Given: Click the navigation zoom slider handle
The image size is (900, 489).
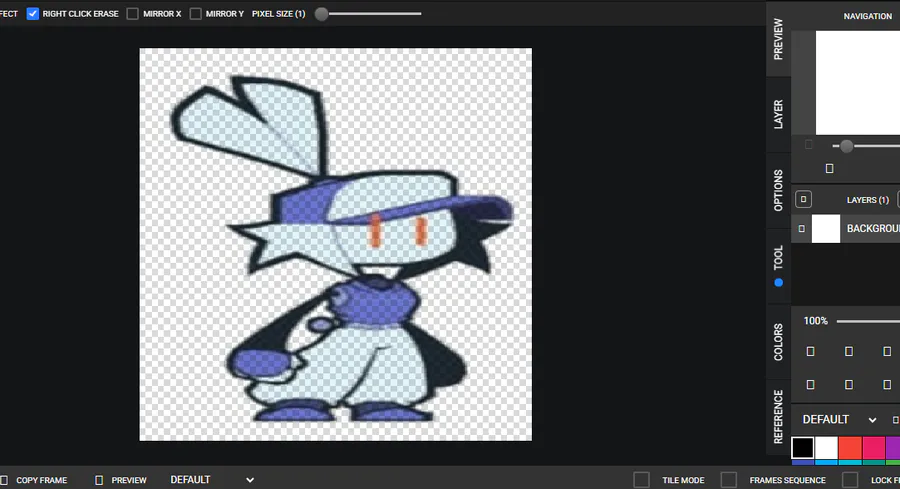Looking at the screenshot, I should point(846,146).
